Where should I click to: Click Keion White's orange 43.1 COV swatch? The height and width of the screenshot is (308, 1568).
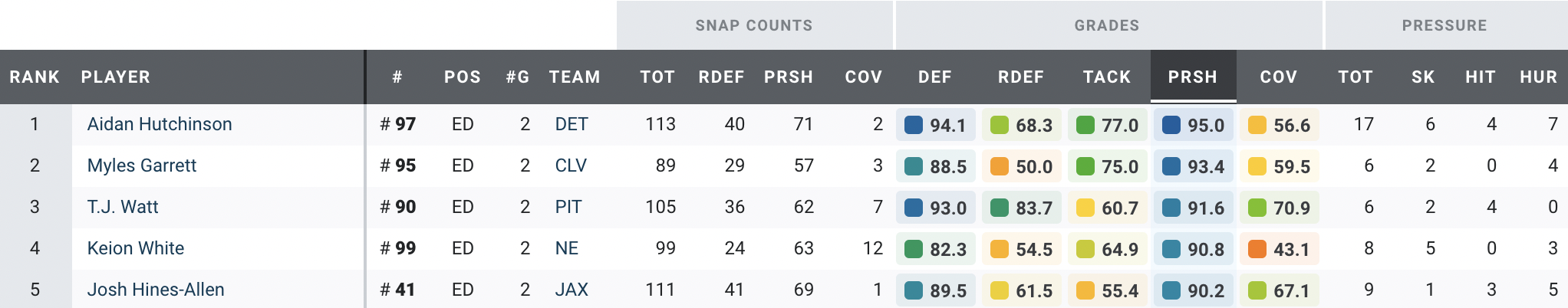tap(1257, 249)
